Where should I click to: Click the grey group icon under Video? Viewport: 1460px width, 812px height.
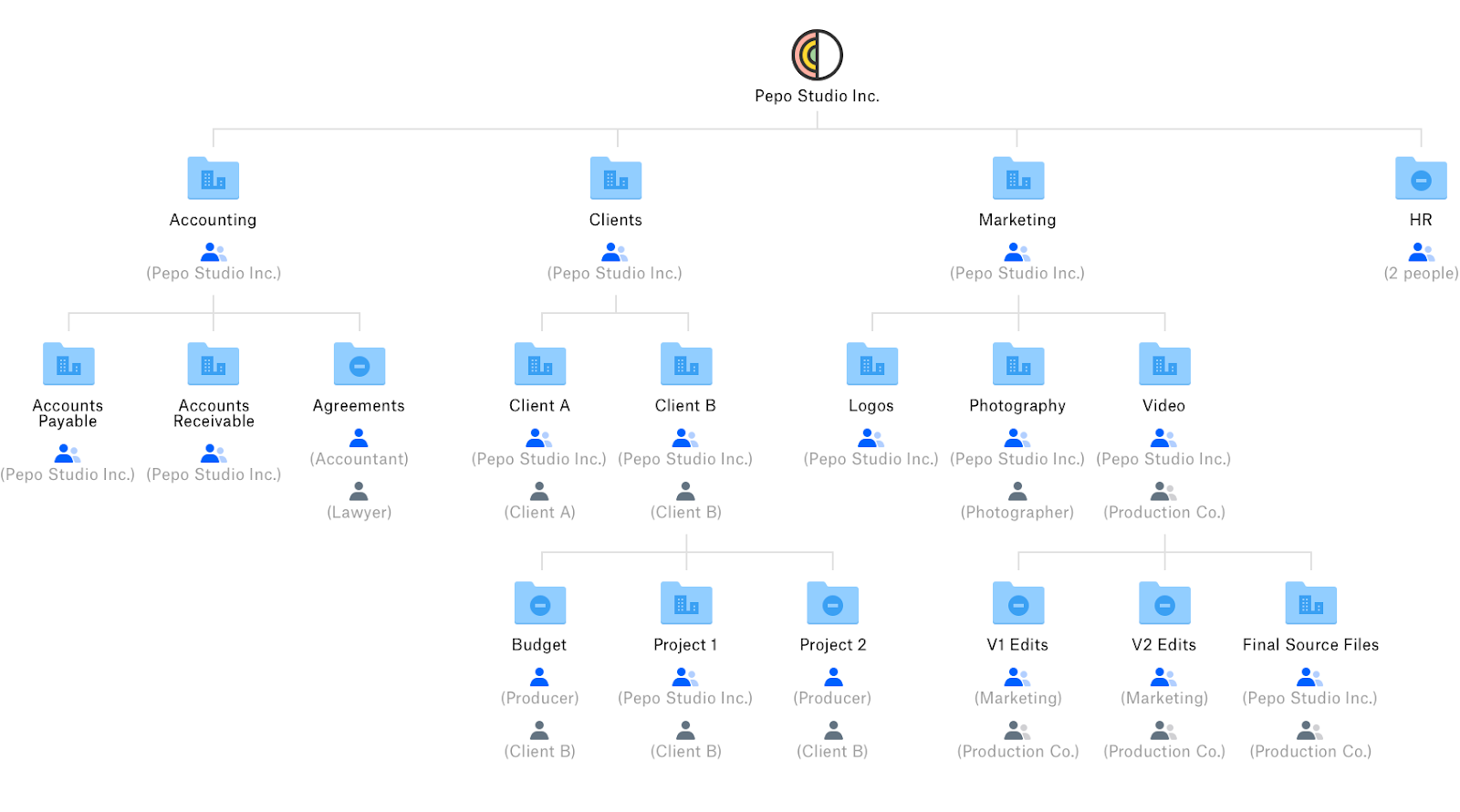click(x=1163, y=491)
